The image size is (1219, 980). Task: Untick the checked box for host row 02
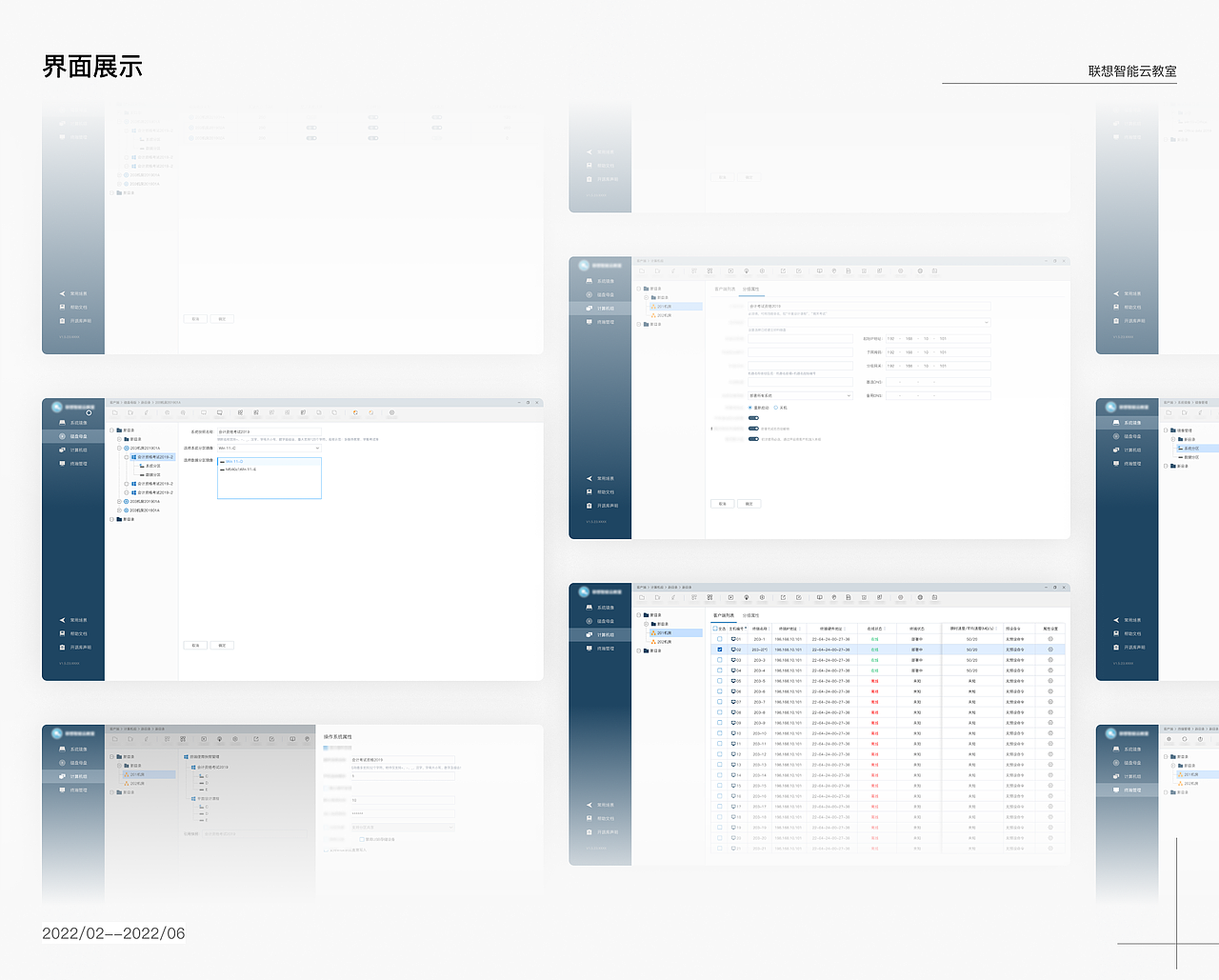point(720,650)
